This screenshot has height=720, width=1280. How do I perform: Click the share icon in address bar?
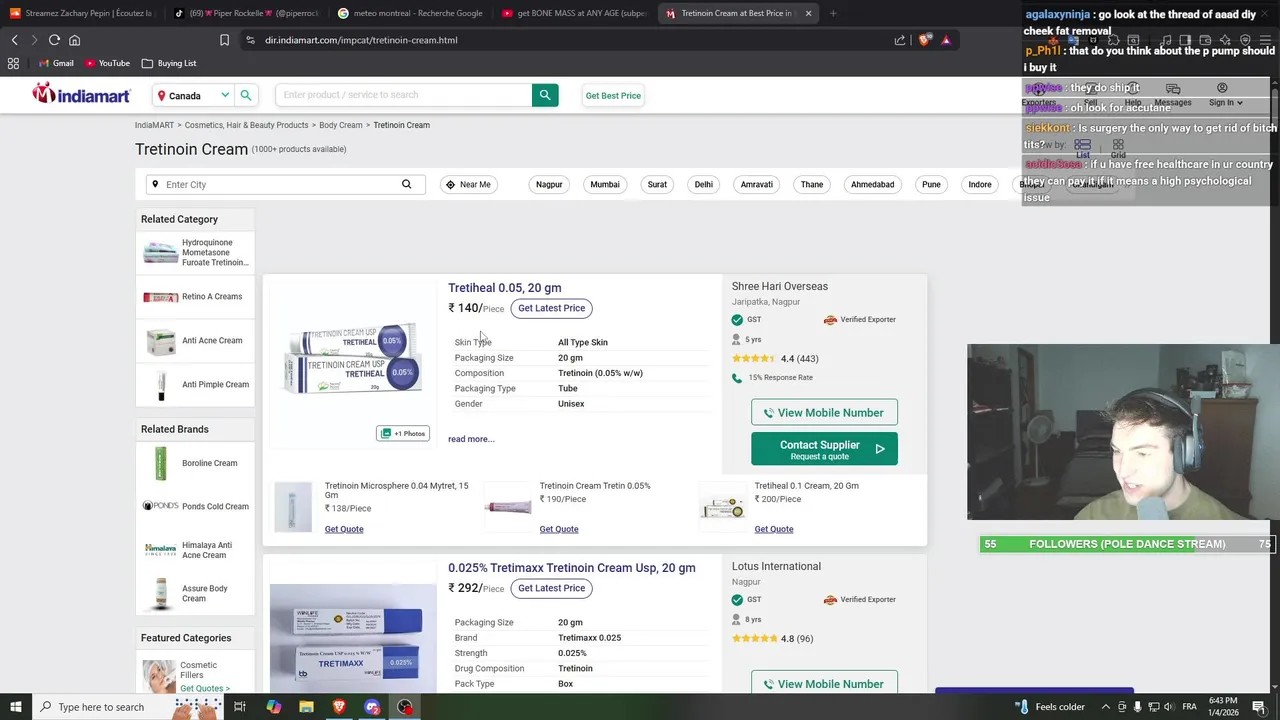900,40
